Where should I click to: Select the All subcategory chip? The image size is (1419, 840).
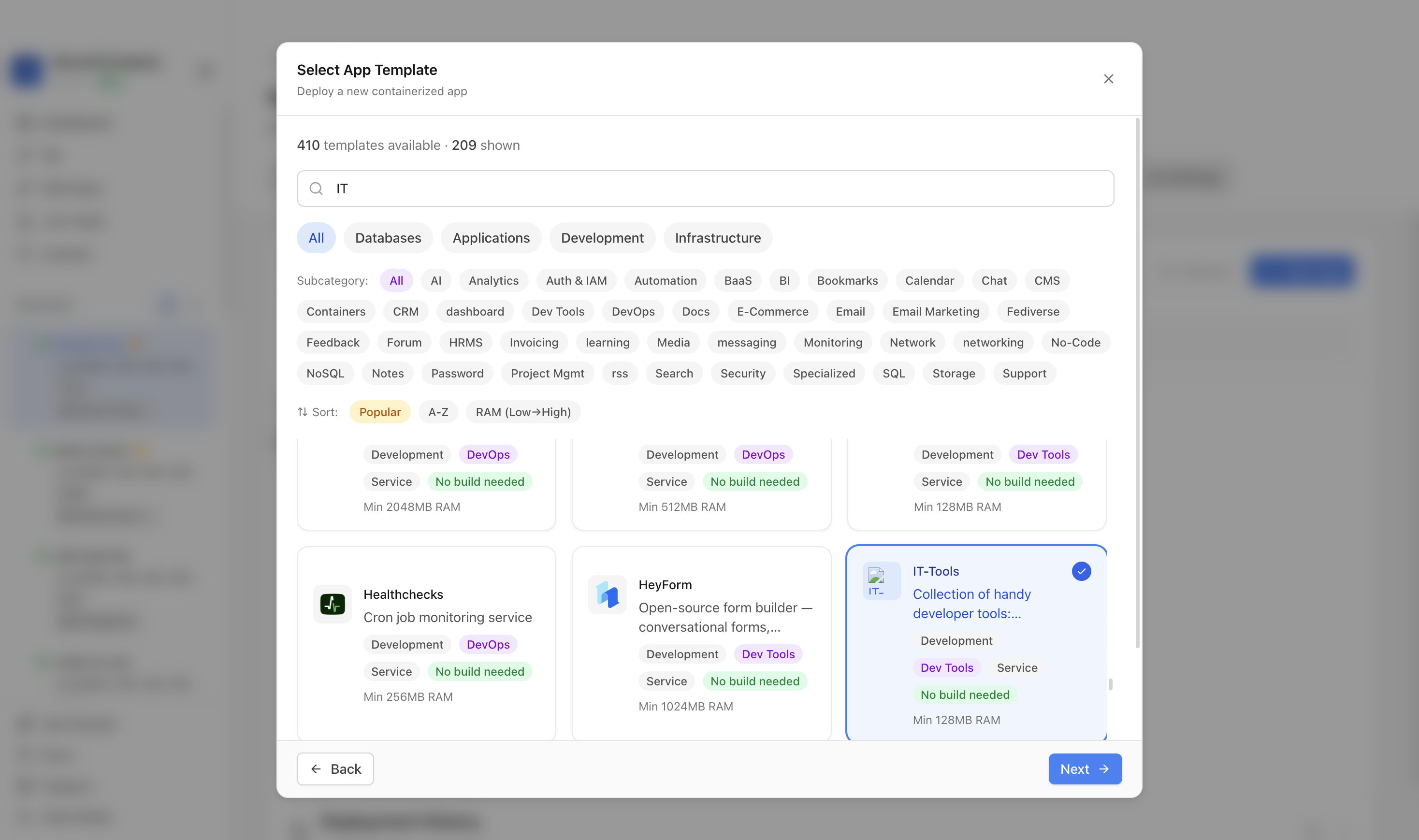[x=396, y=281]
